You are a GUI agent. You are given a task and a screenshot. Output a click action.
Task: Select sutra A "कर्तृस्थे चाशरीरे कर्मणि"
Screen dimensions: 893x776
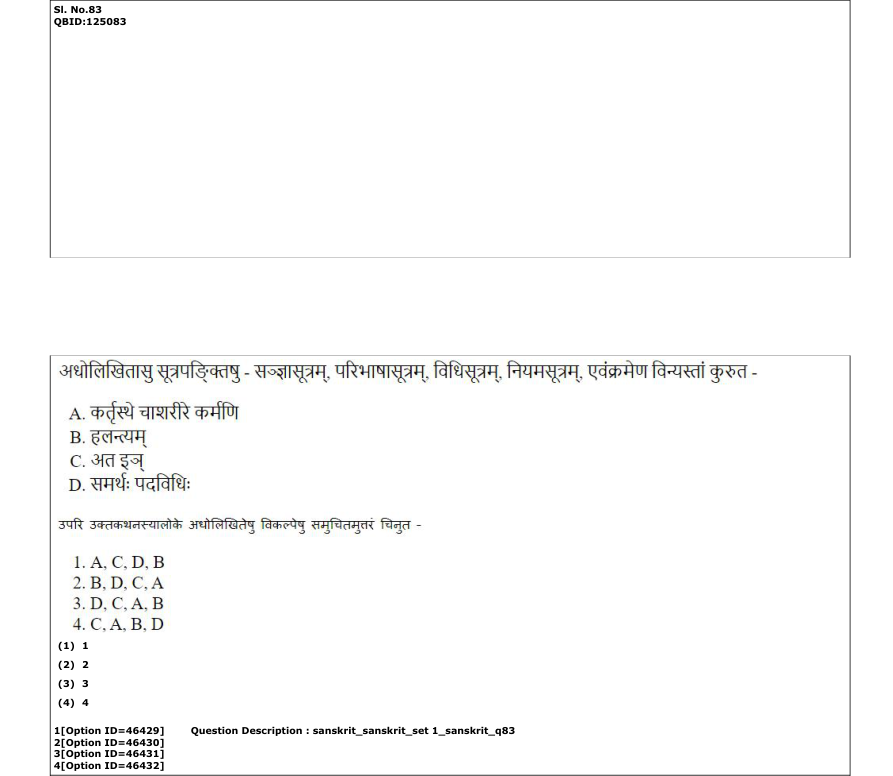click(x=153, y=413)
